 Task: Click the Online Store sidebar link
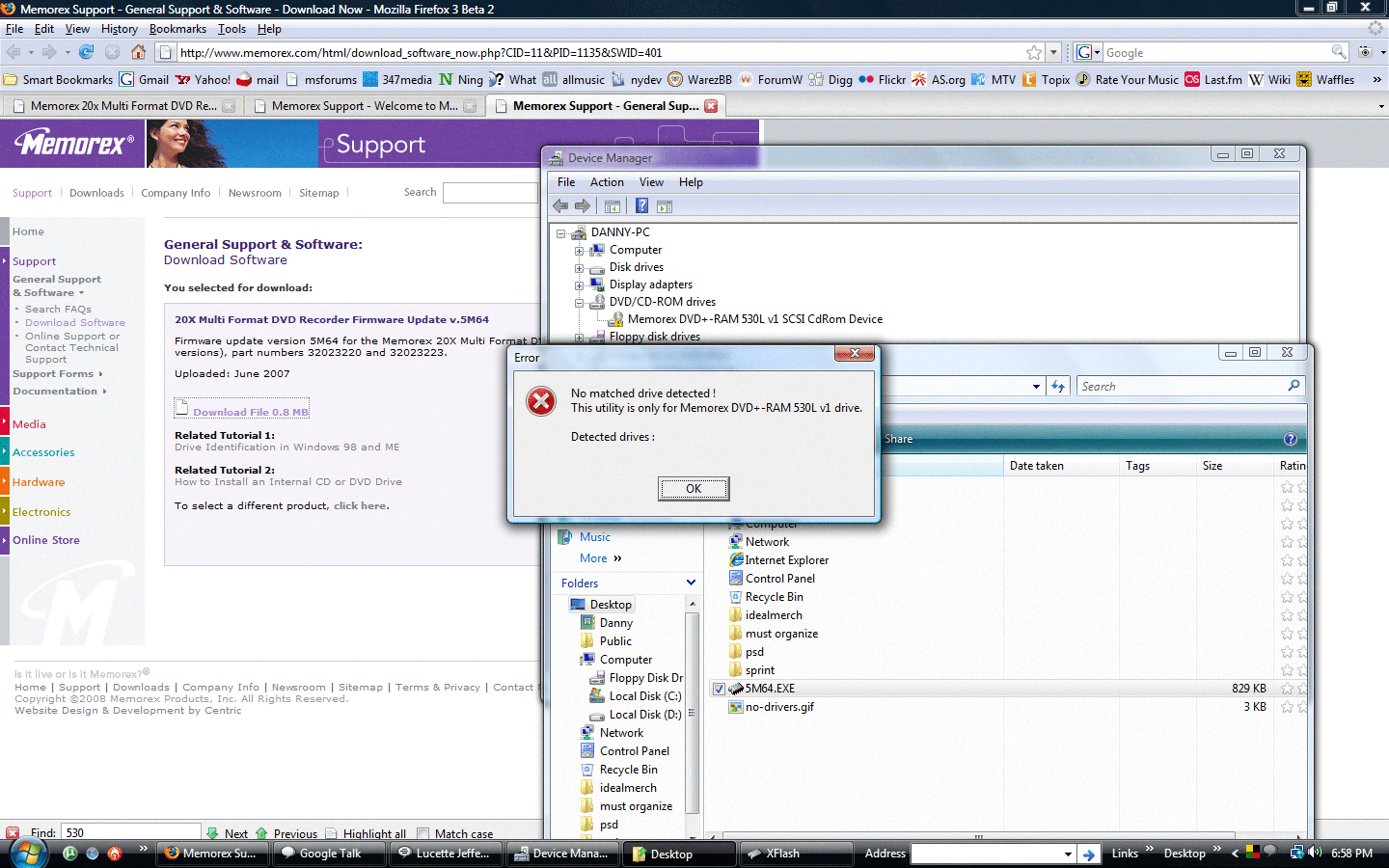click(x=46, y=540)
